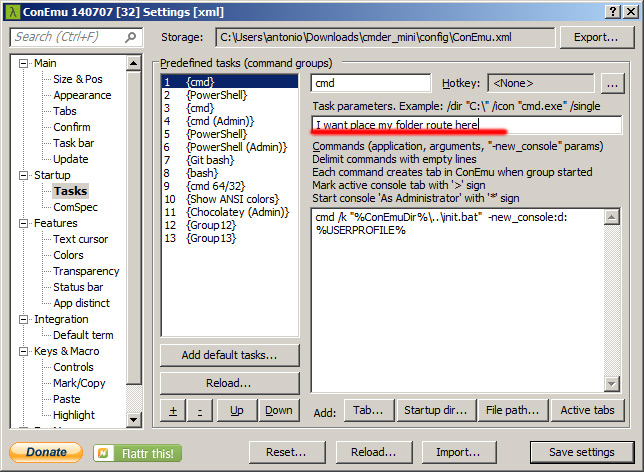Move the task Down

[x=279, y=410]
